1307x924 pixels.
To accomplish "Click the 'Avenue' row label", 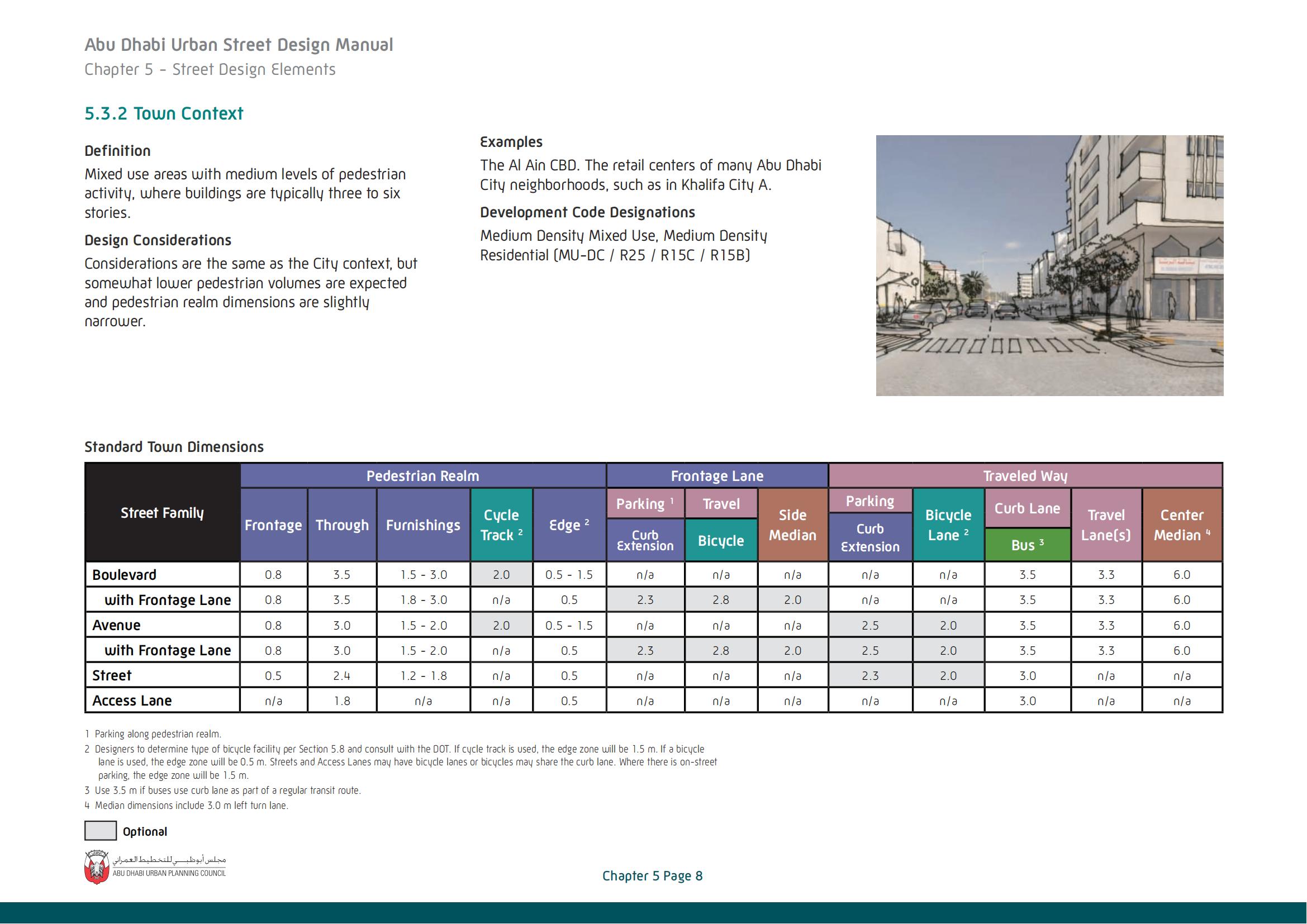I will click(116, 625).
